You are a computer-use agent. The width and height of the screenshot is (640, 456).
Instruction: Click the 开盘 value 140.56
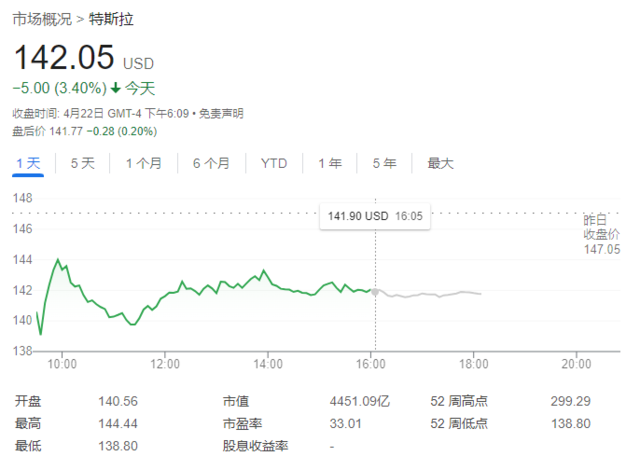(x=118, y=401)
